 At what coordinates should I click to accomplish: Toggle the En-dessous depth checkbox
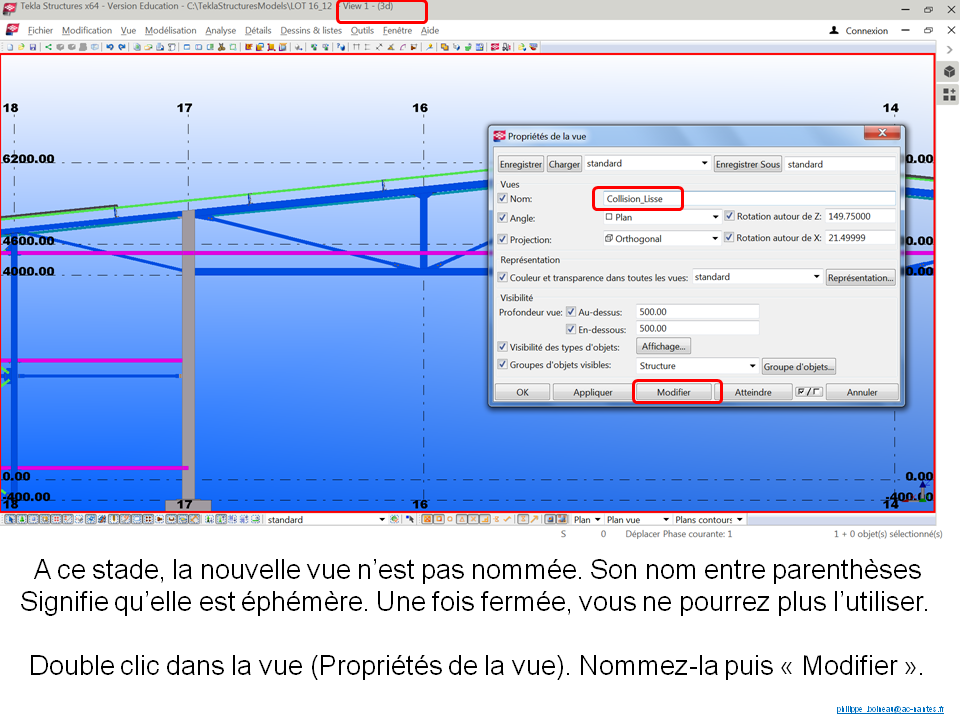coord(571,329)
